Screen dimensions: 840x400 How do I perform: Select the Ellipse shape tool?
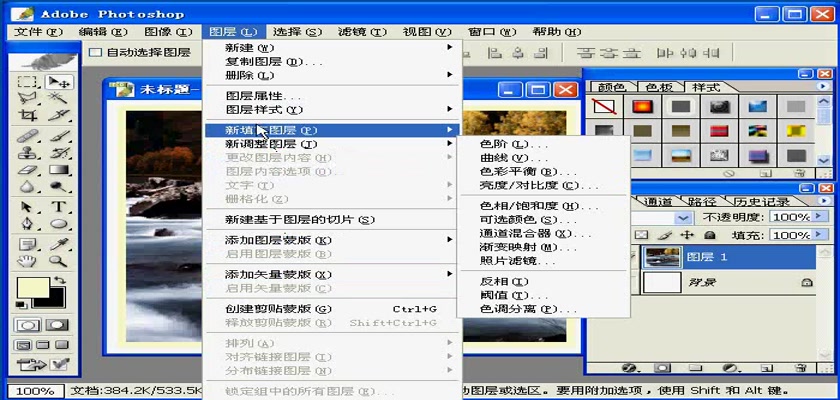[x=58, y=224]
